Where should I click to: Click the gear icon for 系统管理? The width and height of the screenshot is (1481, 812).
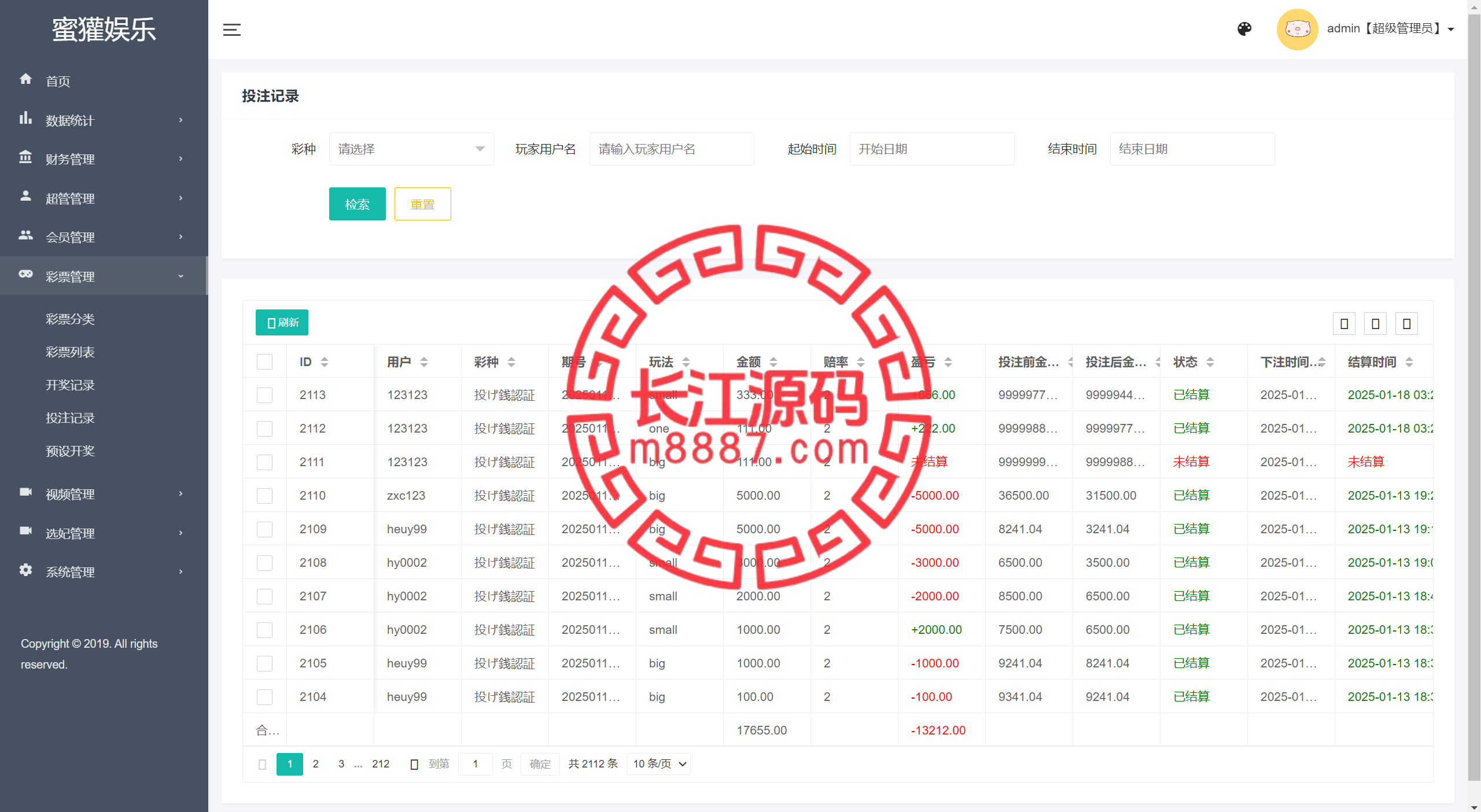pyautogui.click(x=25, y=570)
